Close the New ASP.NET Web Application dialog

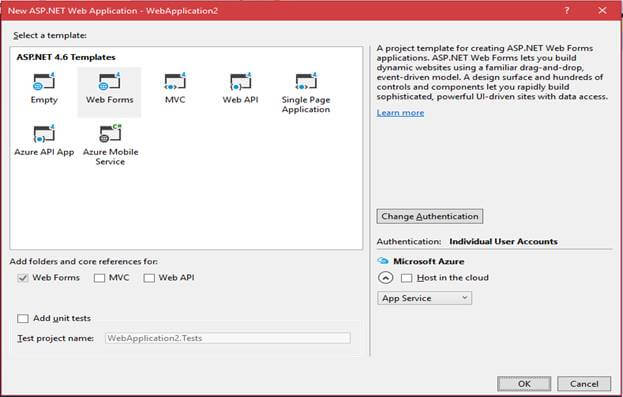point(602,11)
